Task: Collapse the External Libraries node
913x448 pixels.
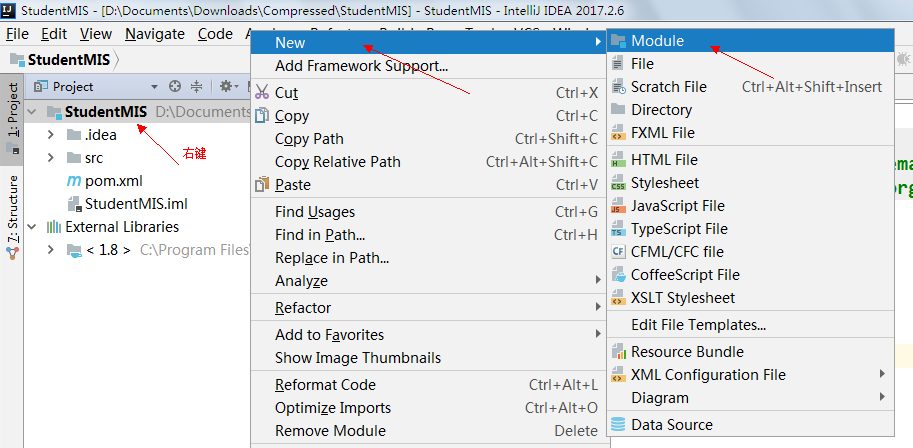Action: point(31,227)
